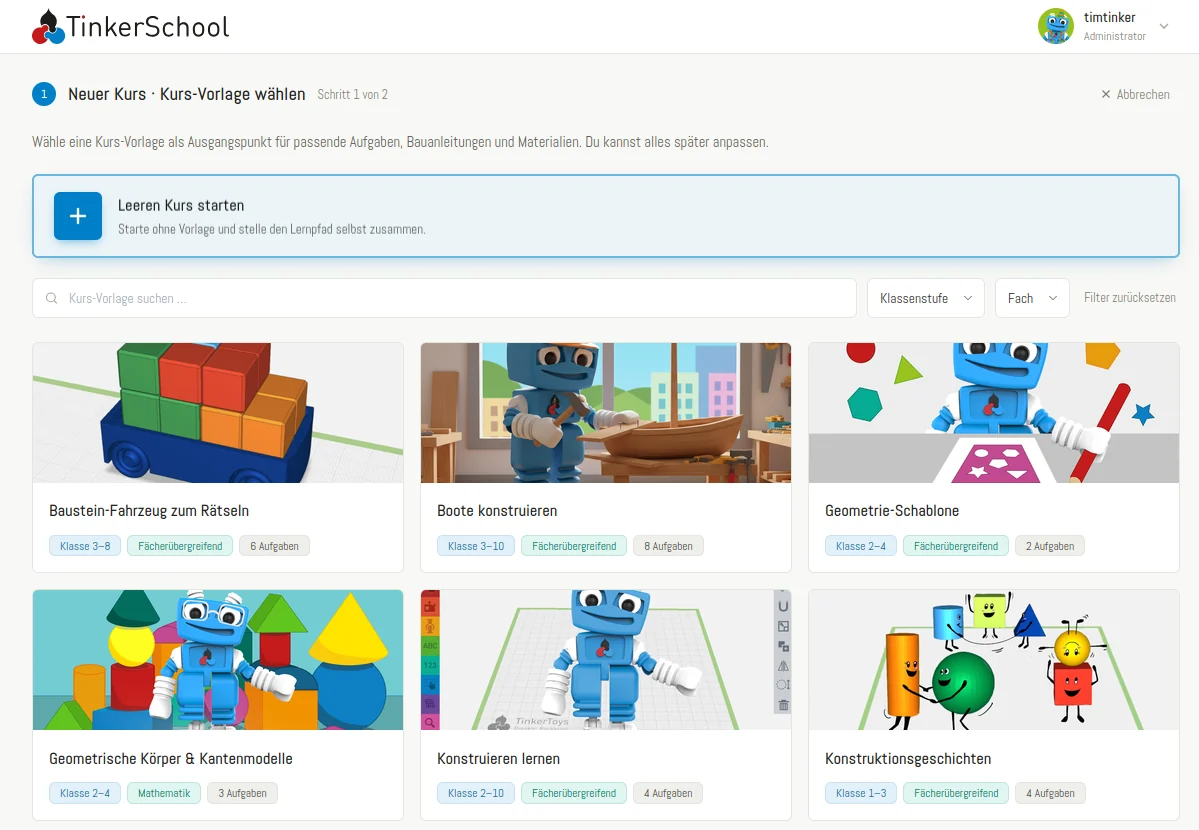Click Filter zurücksetzen link
This screenshot has height=830, width=1199.
(x=1129, y=298)
